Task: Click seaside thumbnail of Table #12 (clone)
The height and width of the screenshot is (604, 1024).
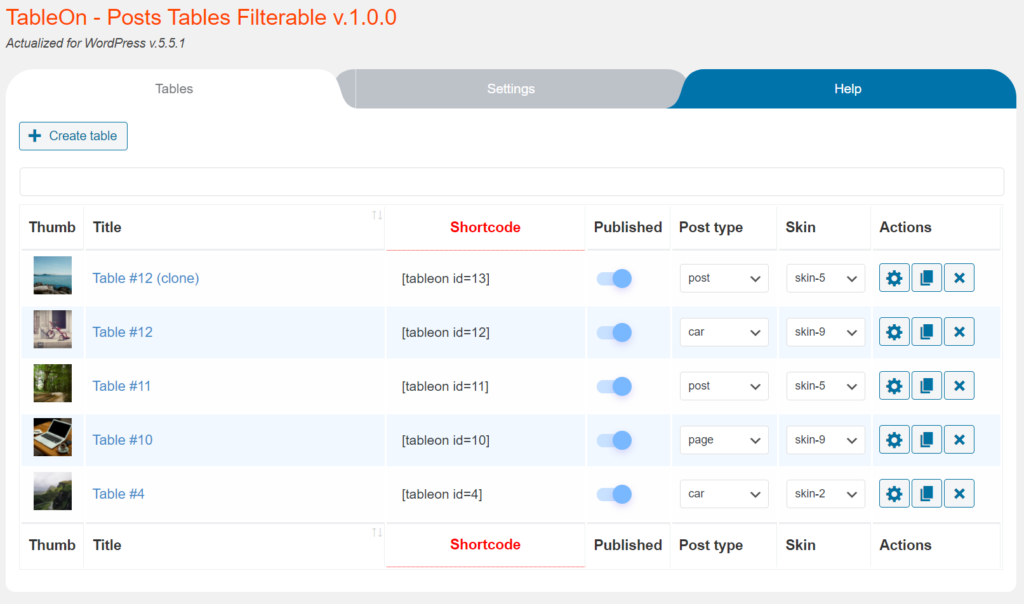Action: (x=53, y=275)
